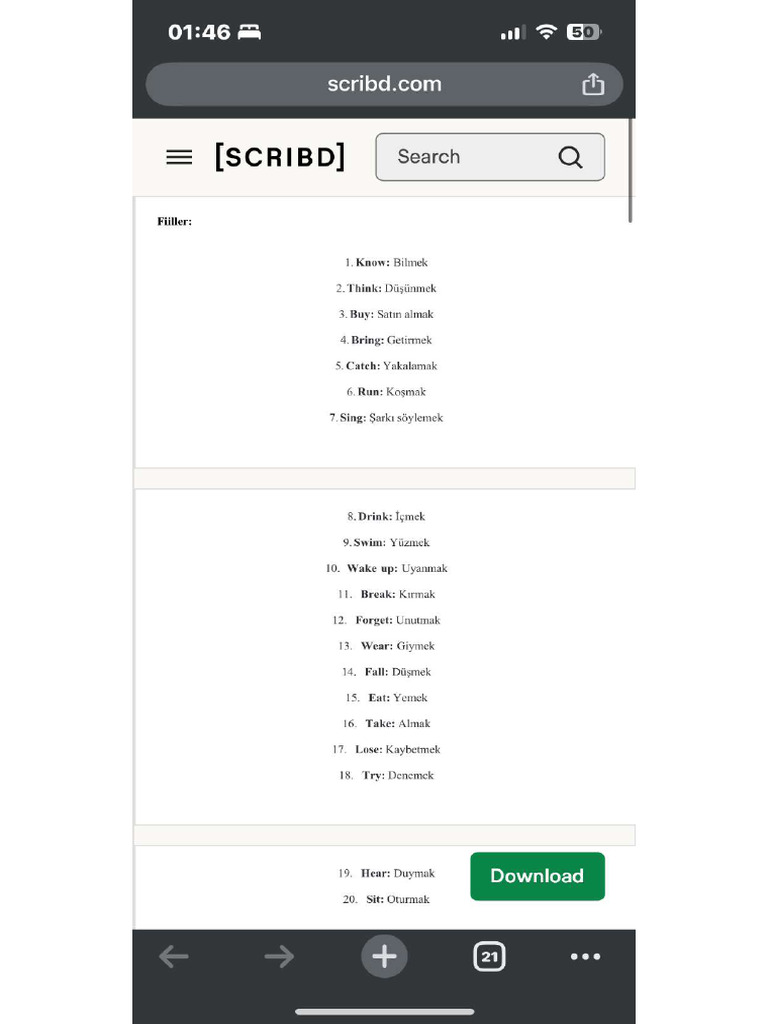Go forward with the browser forward arrow
Image resolution: width=768 pixels, height=1024 pixels.
click(x=279, y=957)
